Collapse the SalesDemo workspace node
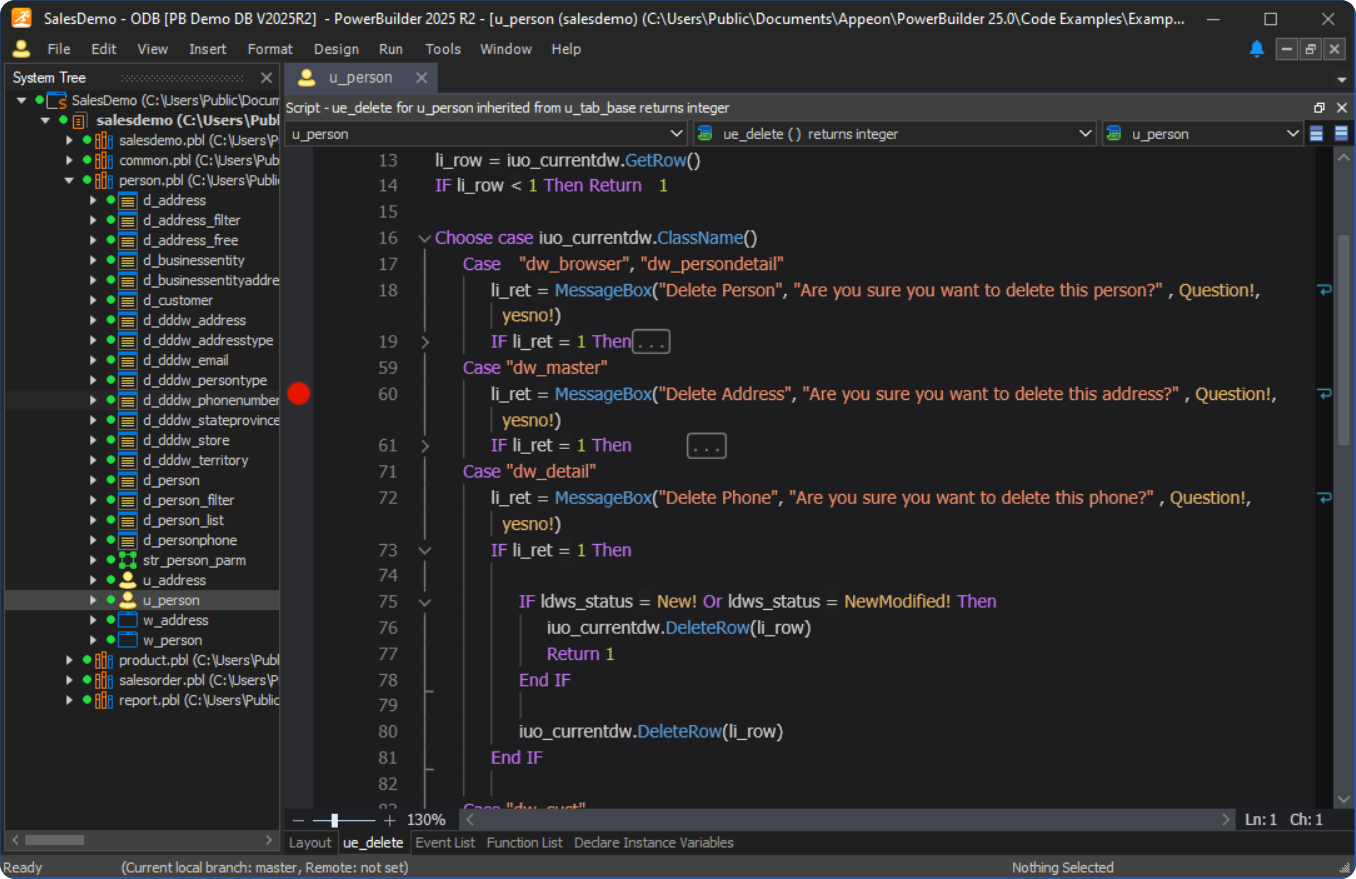Viewport: 1356px width, 879px height. 22,100
